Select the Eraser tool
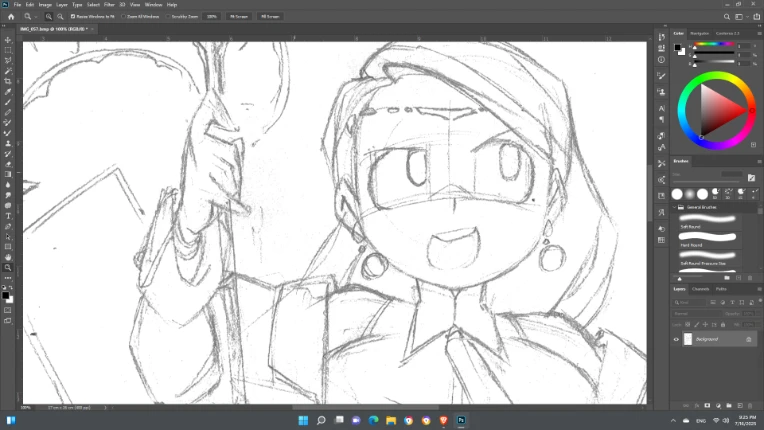 point(8,164)
